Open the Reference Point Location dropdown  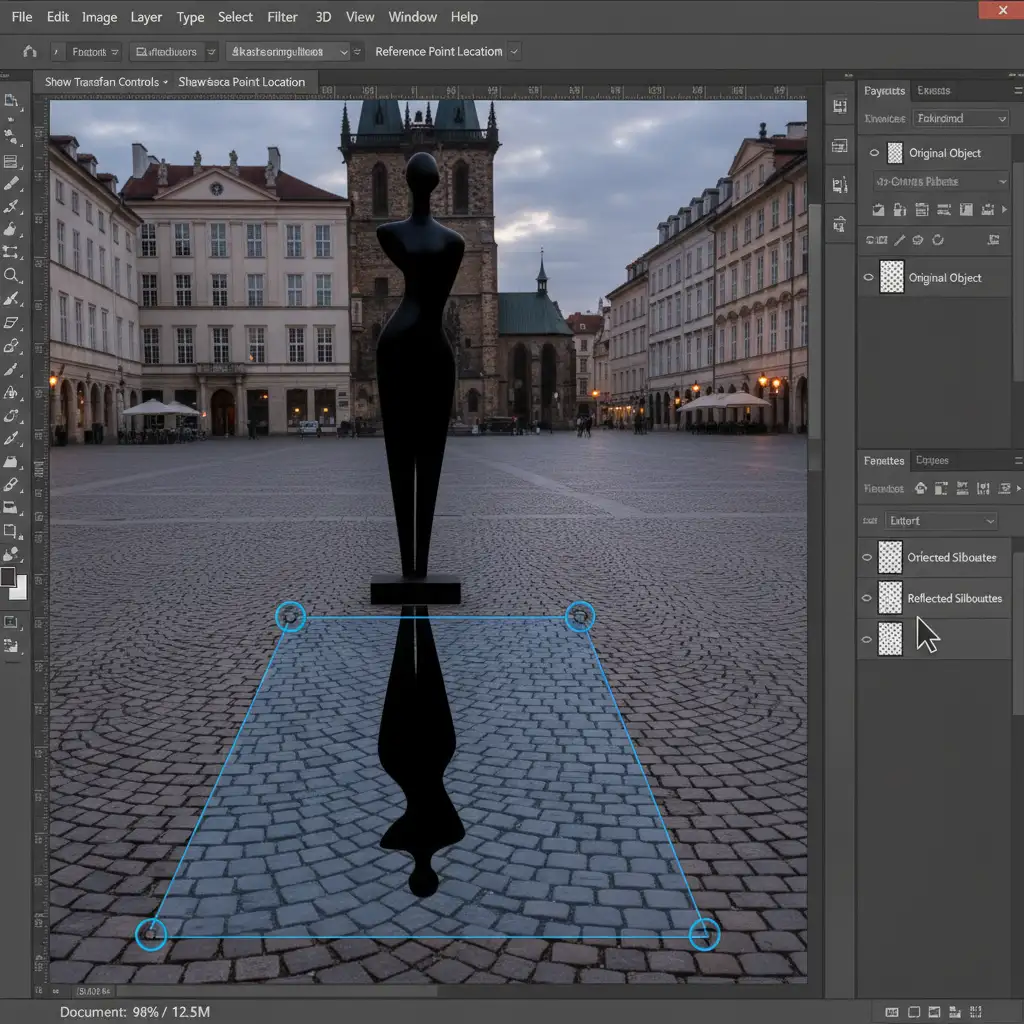click(515, 52)
